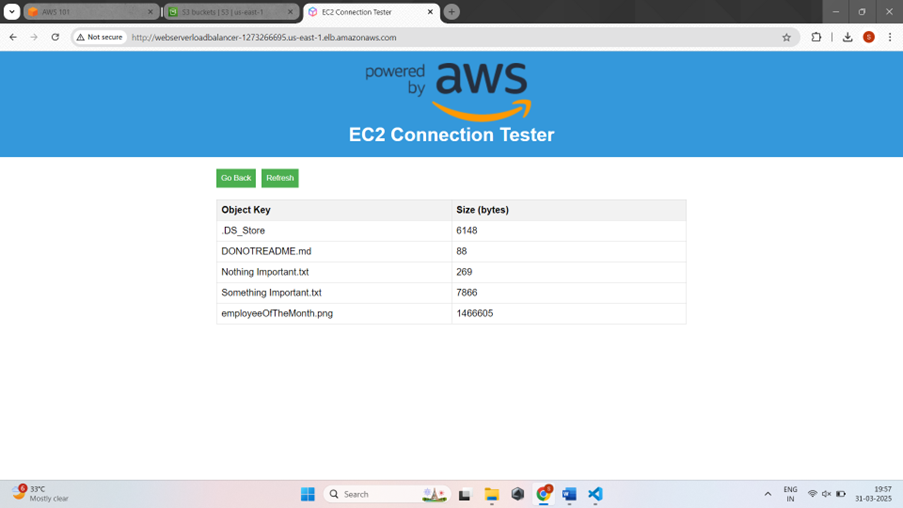Go back to the previous page
Image resolution: width=903 pixels, height=508 pixels.
[x=13, y=37]
